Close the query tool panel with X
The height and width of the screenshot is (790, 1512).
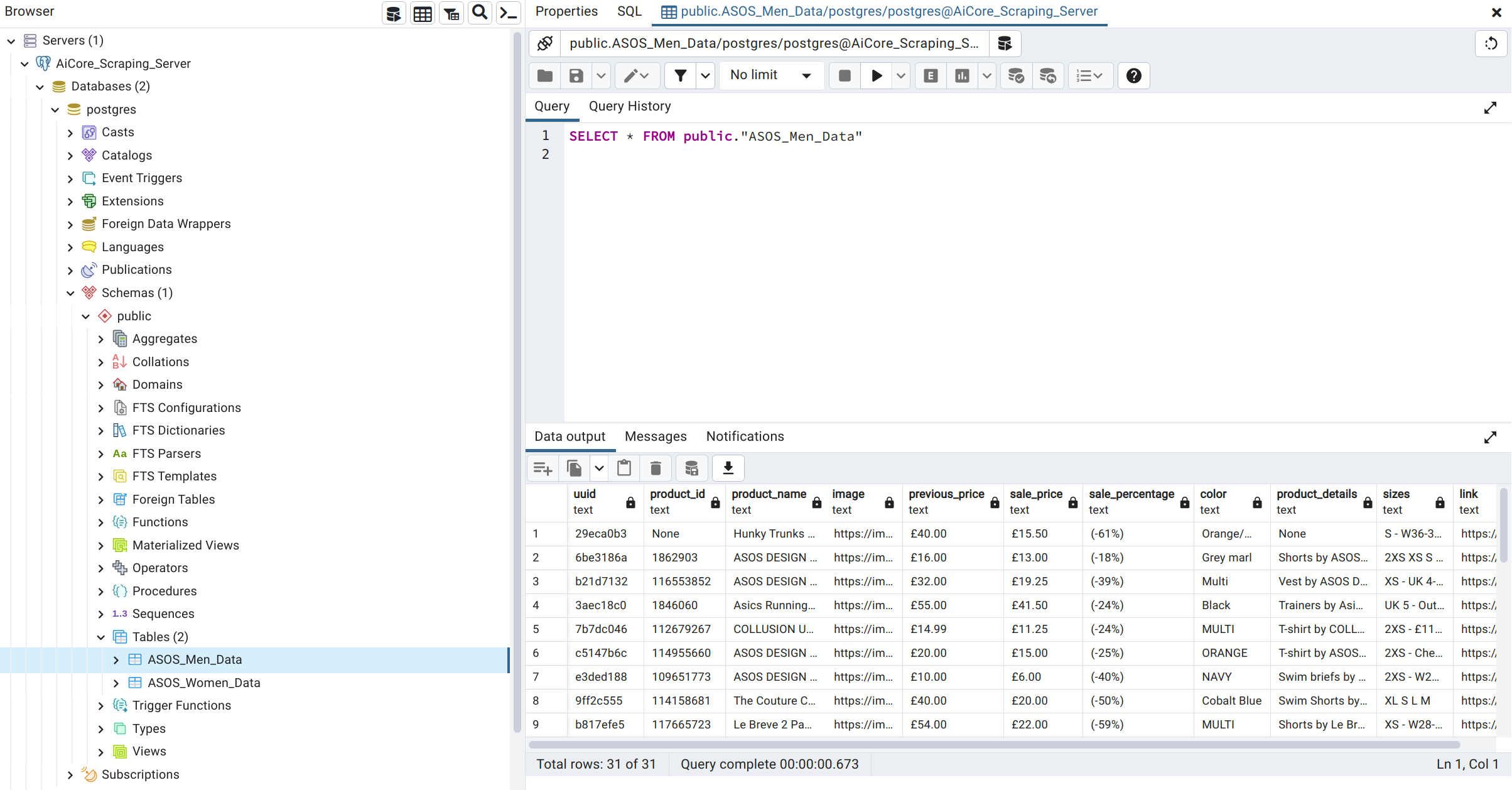(x=1496, y=12)
